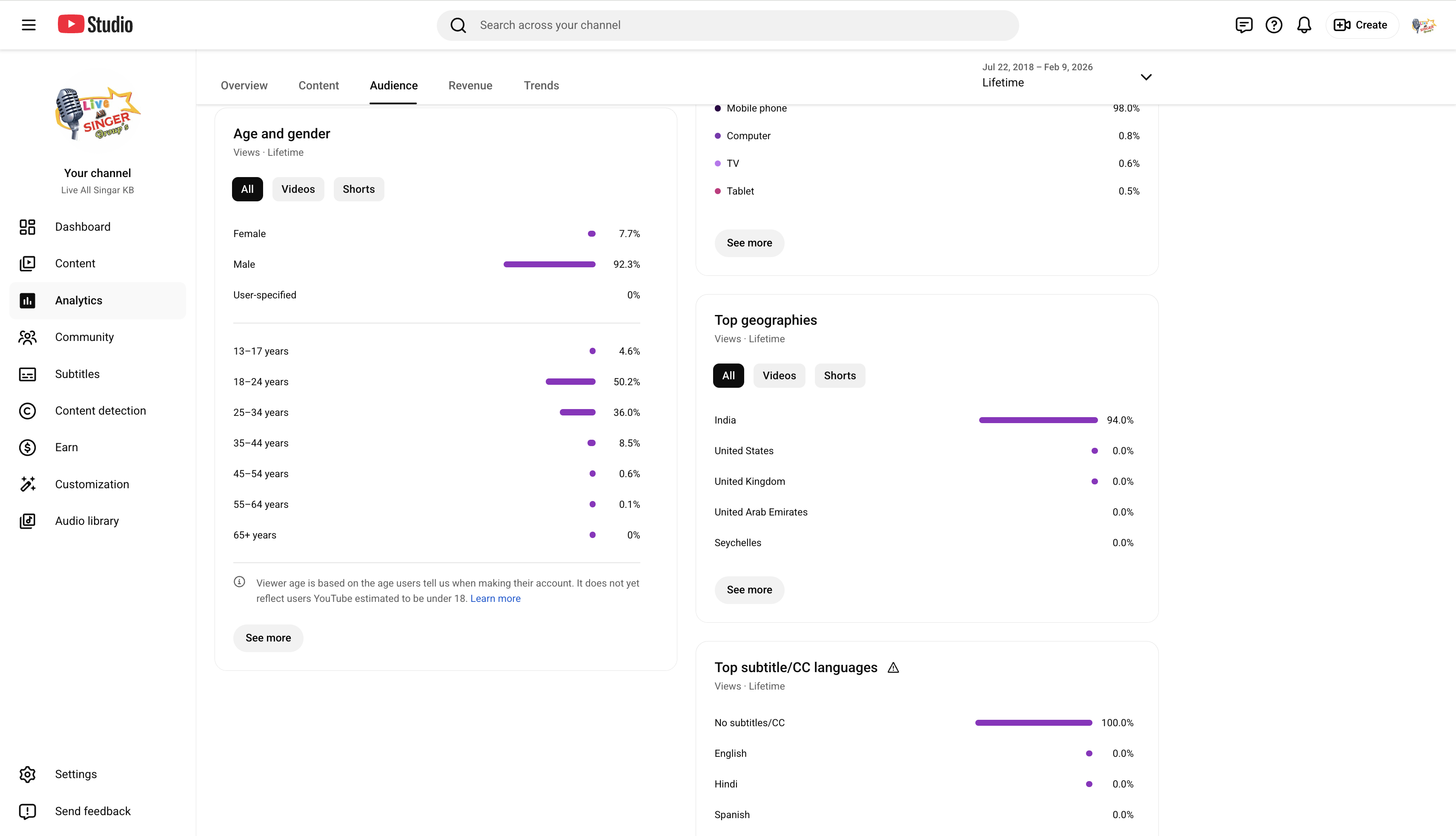Click the 18–24 years bar
Screen dimensions: 1456x836
[x=570, y=382]
